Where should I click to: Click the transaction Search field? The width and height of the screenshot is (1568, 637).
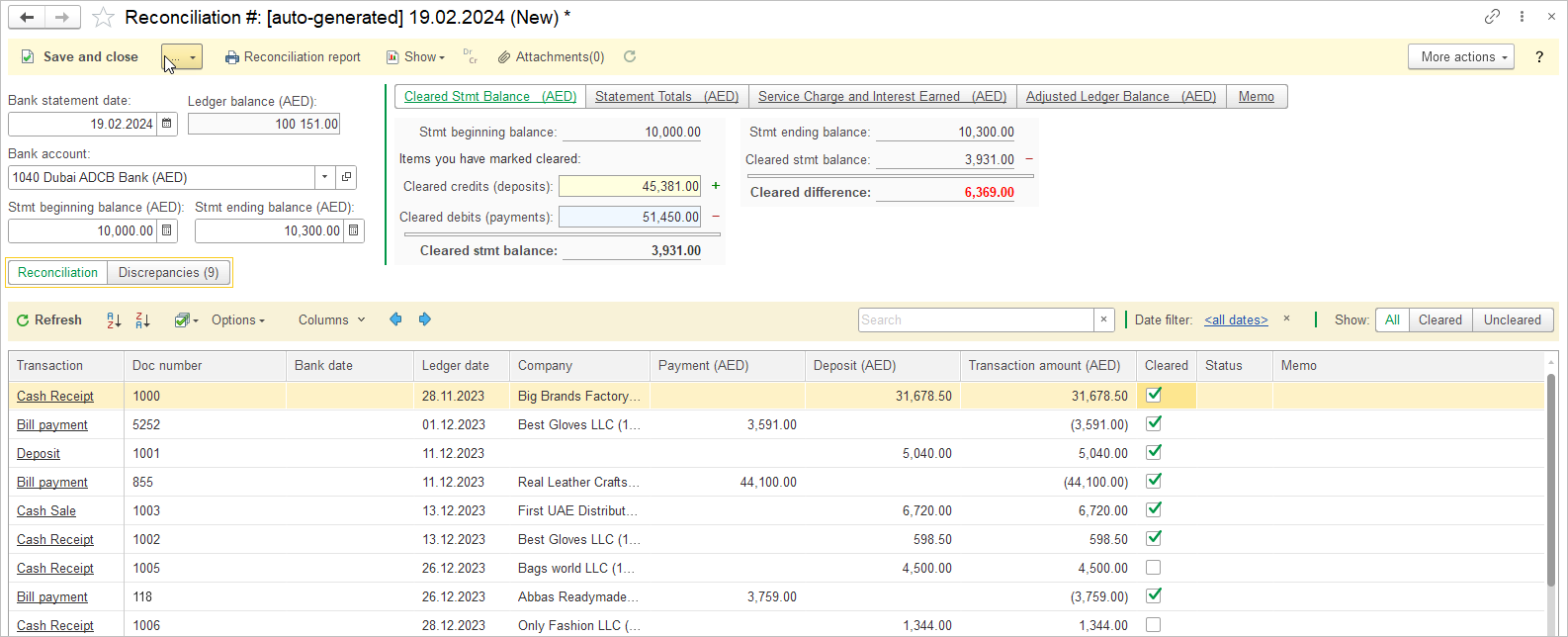tap(976, 319)
